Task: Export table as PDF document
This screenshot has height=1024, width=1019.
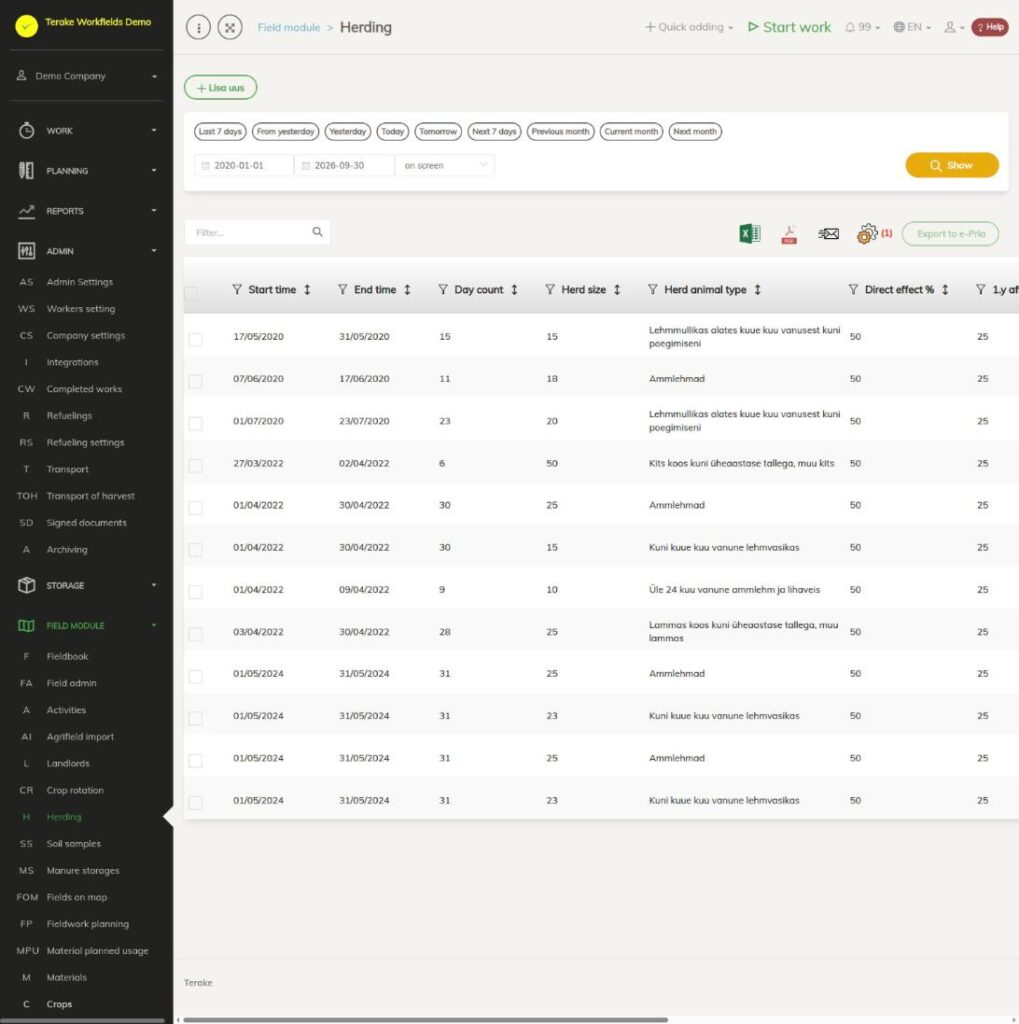Action: [x=789, y=234]
